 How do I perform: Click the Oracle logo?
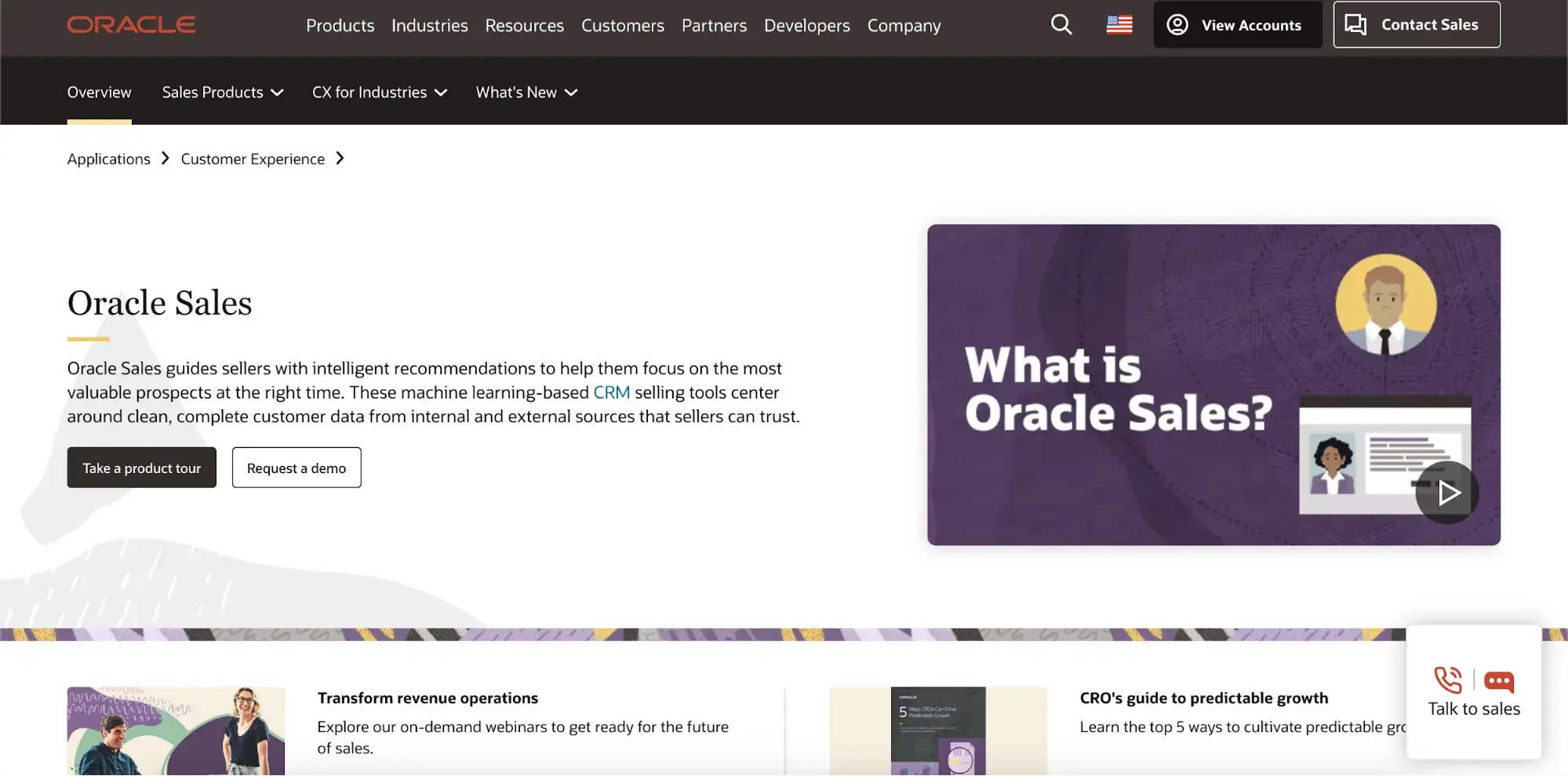coord(131,25)
